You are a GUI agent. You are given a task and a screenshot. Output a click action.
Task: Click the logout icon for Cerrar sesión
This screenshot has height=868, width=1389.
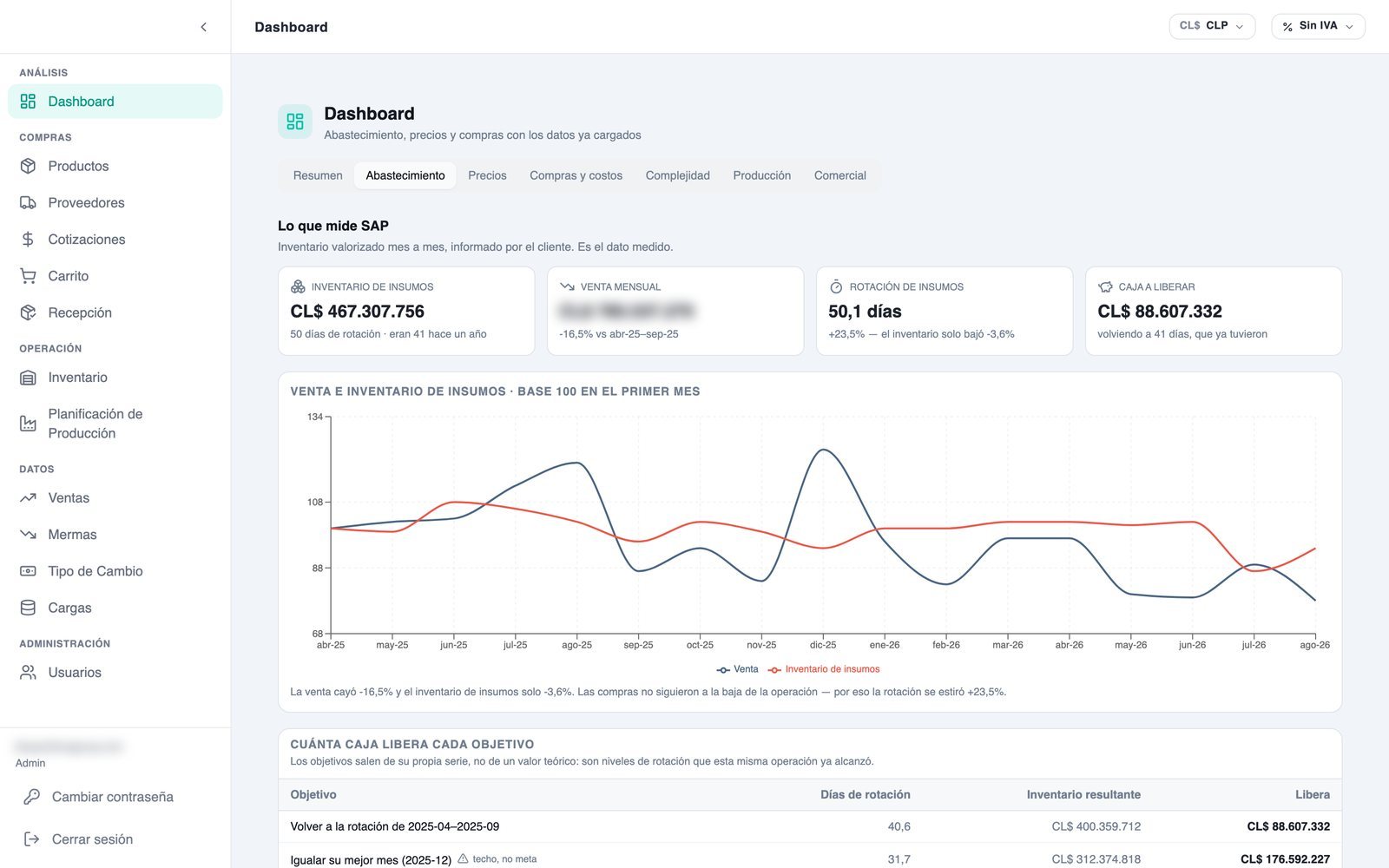tap(31, 839)
